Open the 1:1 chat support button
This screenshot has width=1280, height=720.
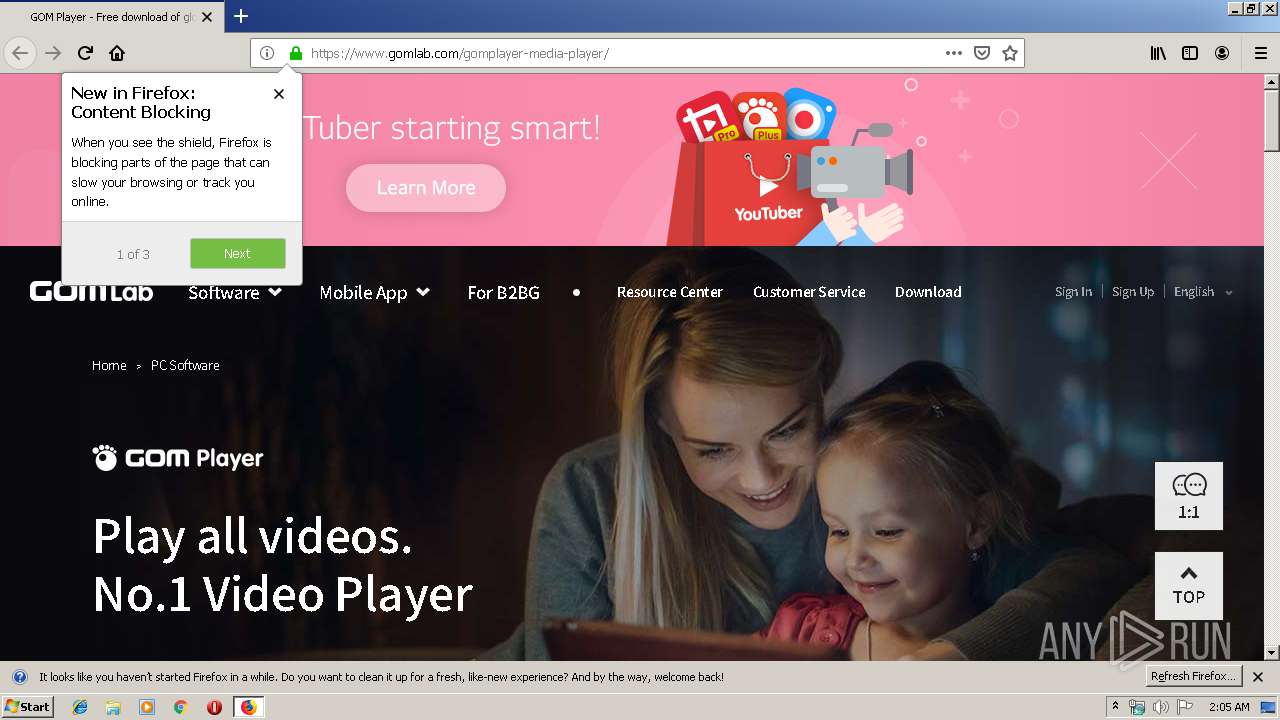1189,496
